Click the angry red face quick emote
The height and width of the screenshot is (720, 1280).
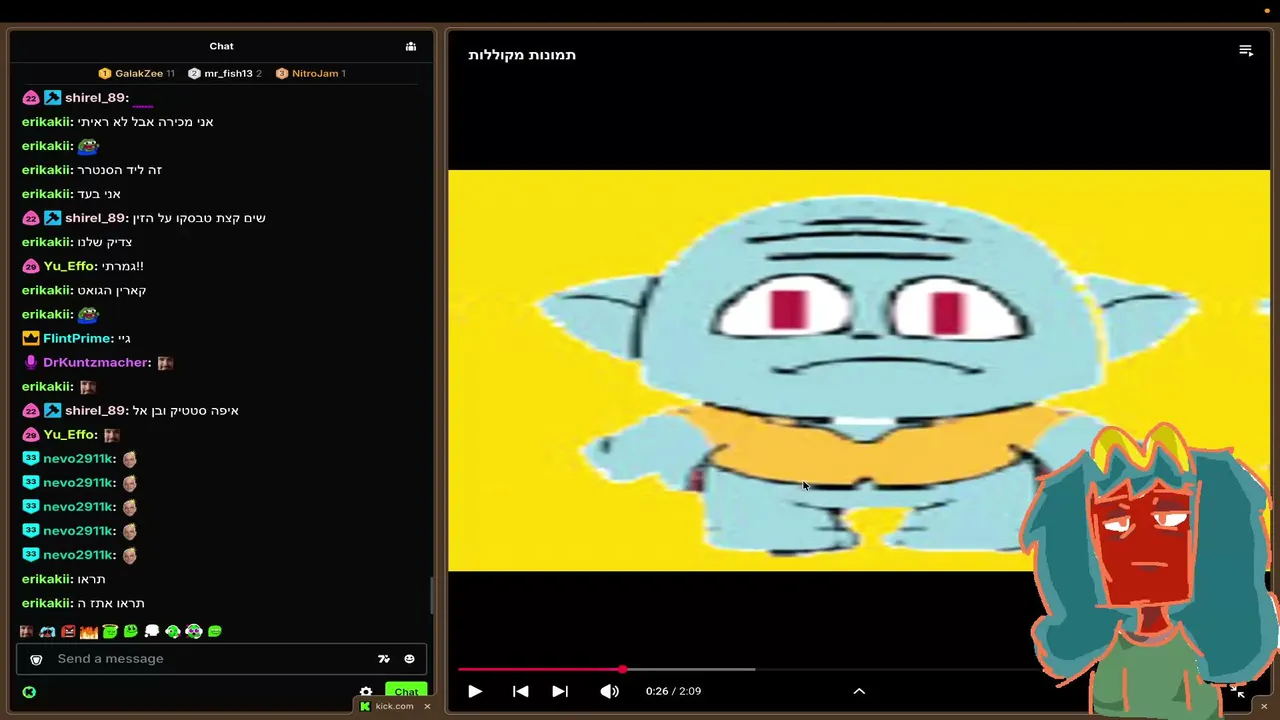point(68,631)
